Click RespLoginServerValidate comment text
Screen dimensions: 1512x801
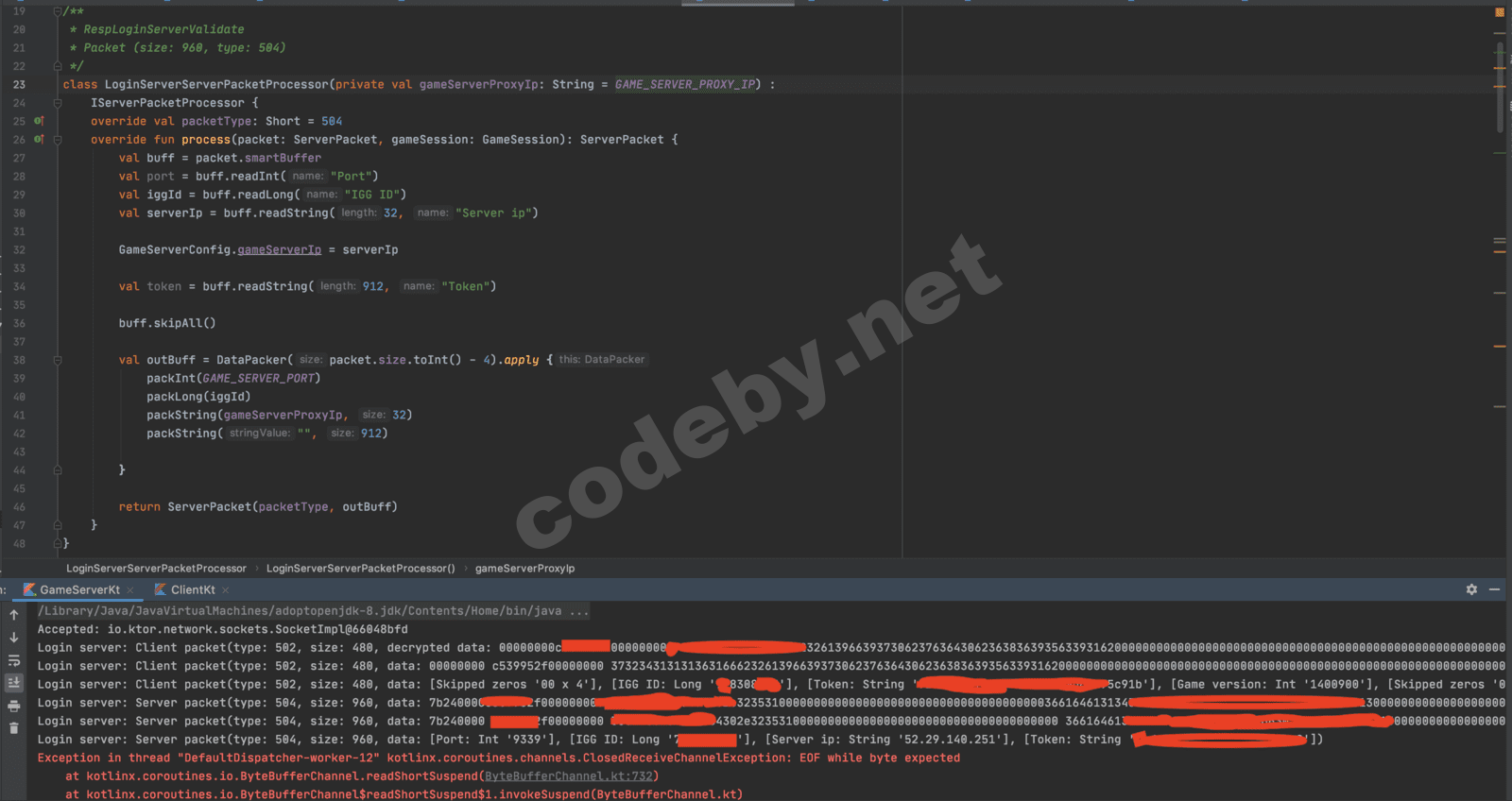[163, 29]
